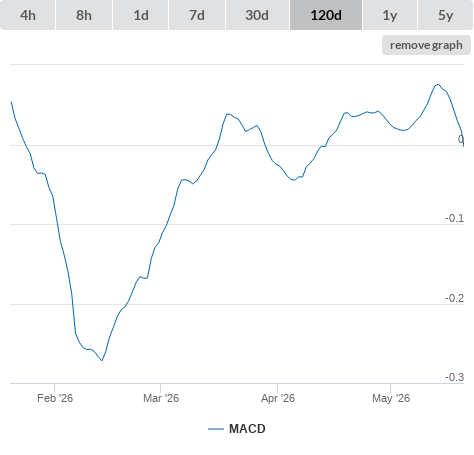This screenshot has height=455, width=474.
Task: Click the -0.3 y-axis label
Action: click(x=454, y=377)
